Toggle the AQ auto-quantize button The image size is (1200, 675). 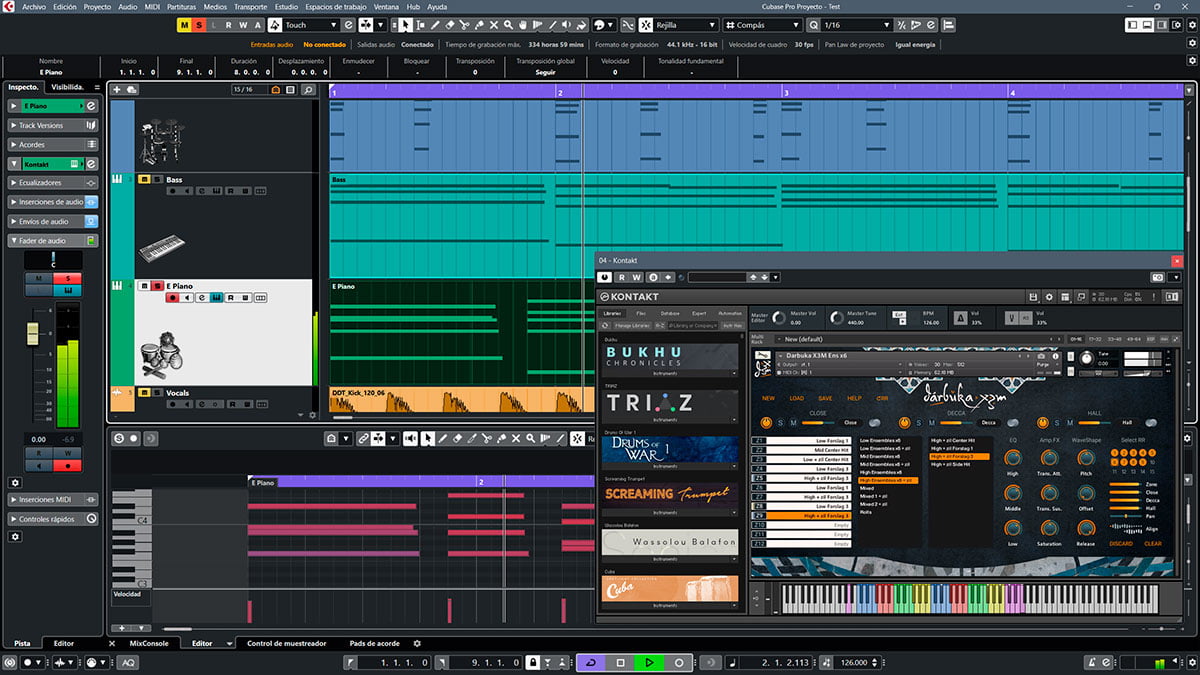pyautogui.click(x=128, y=662)
